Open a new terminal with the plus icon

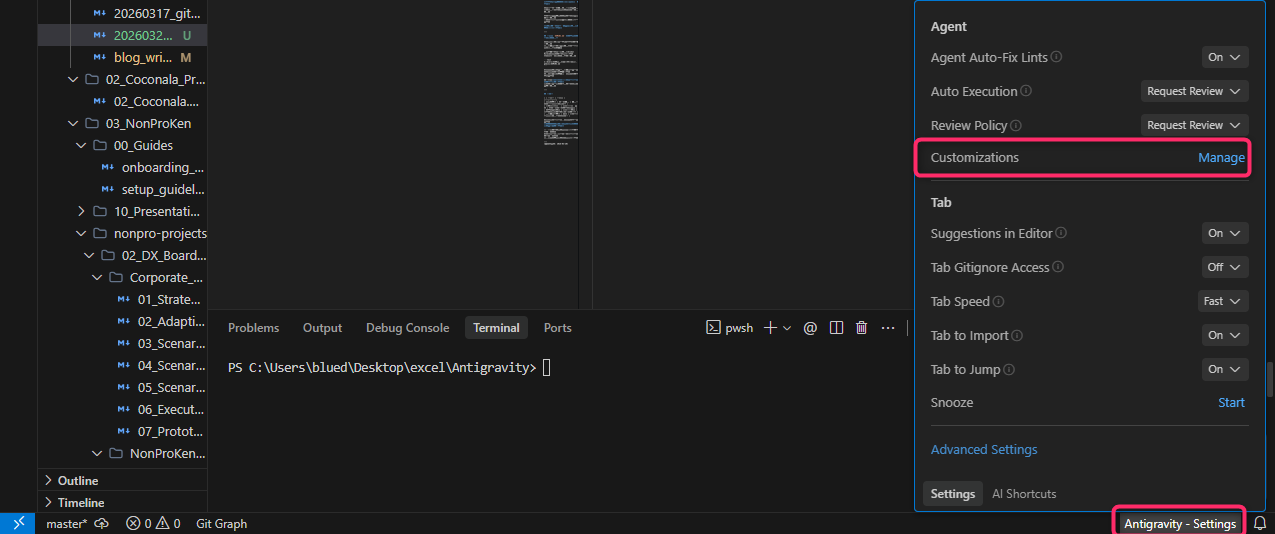[x=771, y=327]
